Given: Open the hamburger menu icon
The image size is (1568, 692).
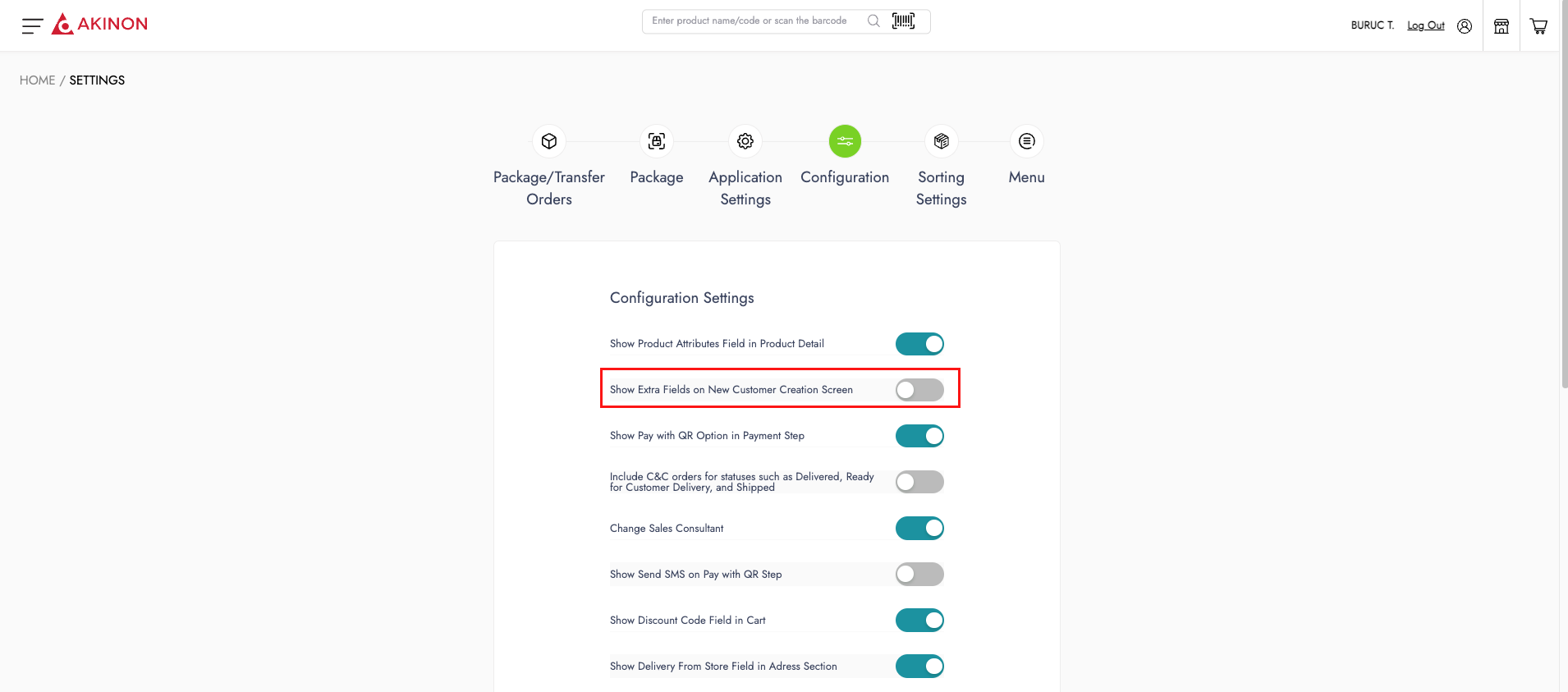Looking at the screenshot, I should [x=32, y=26].
